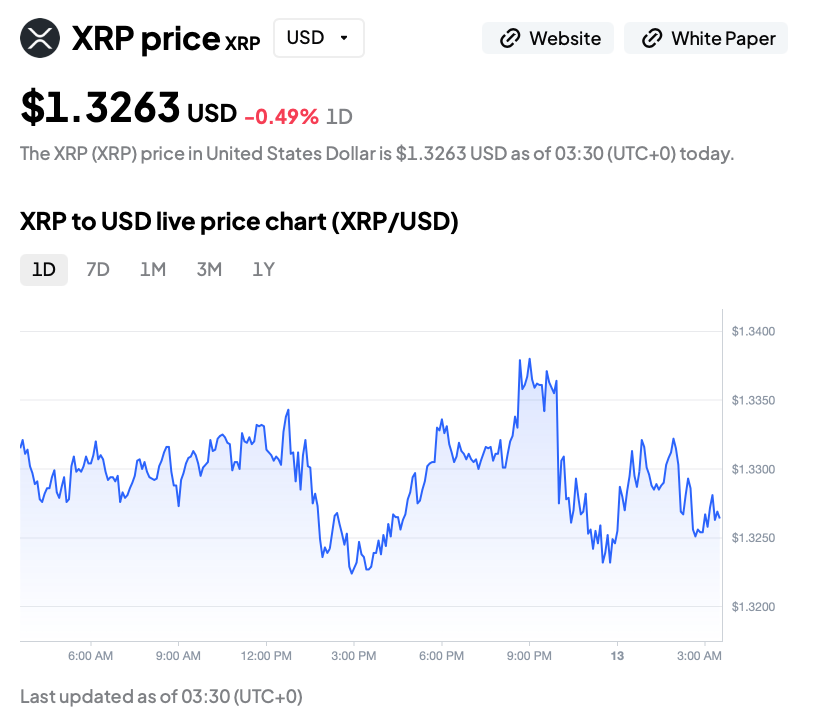Click the XRP logo icon
830x726 pixels.
click(x=40, y=39)
